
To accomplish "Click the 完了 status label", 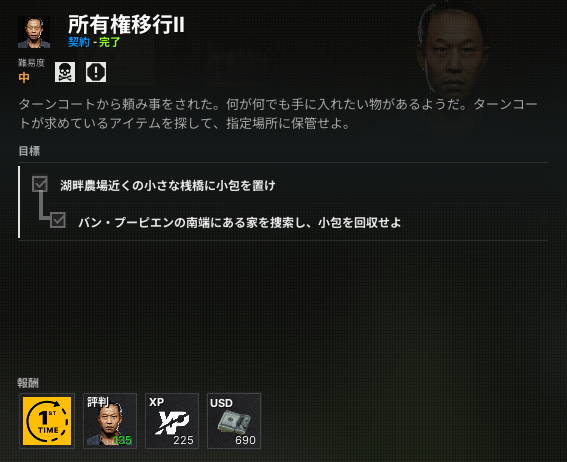I will (110, 42).
